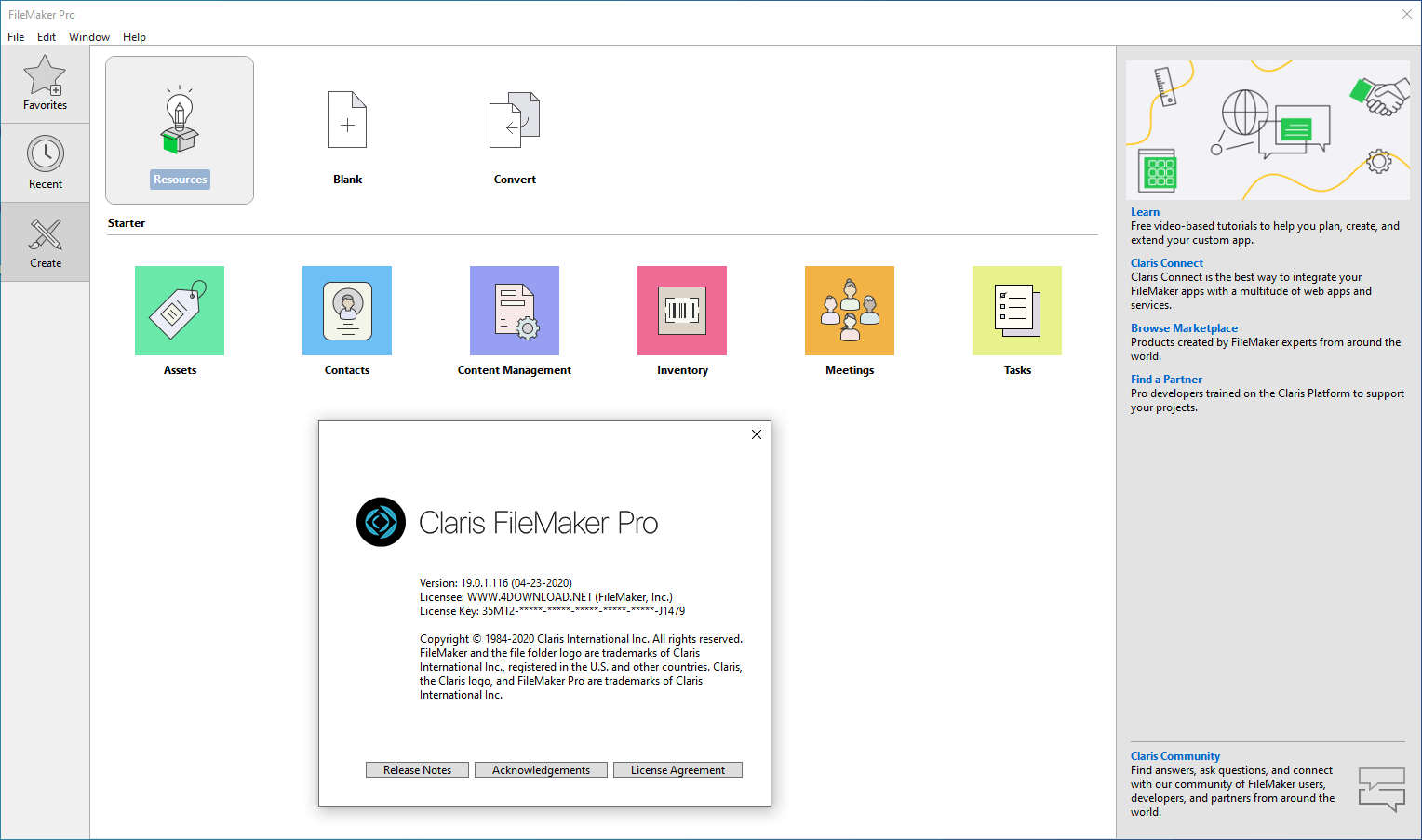
Task: Open the Acknowledgements
Action: point(541,769)
